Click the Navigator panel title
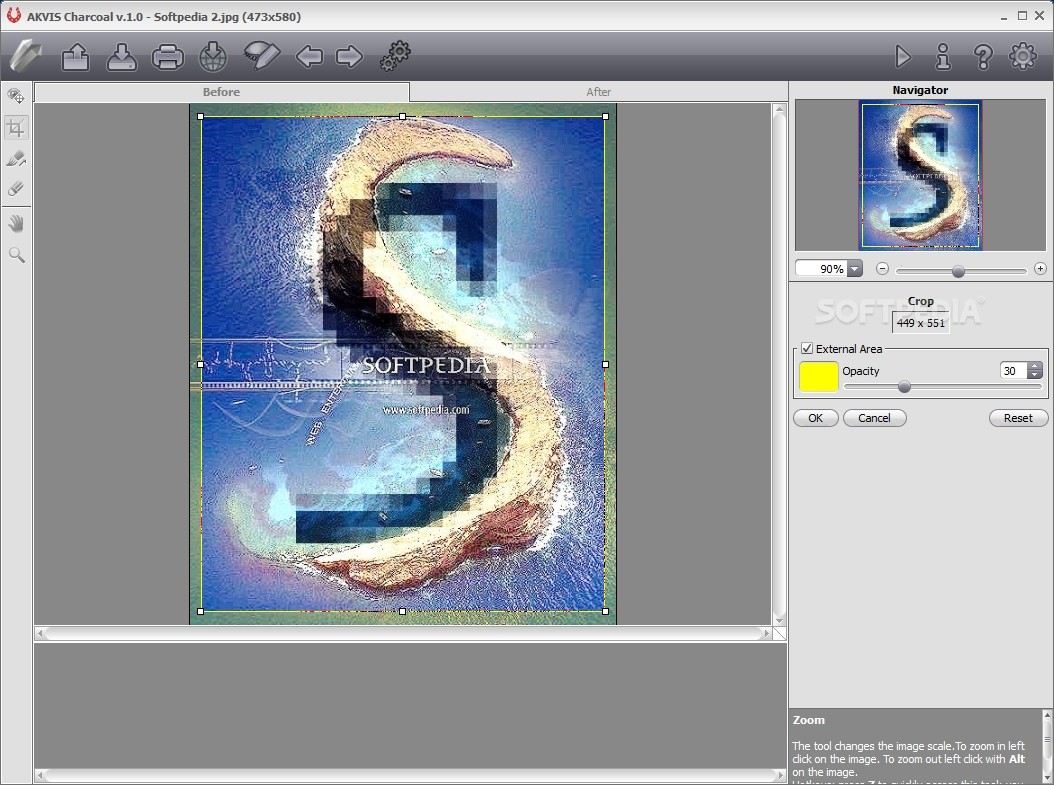1054x785 pixels. pyautogui.click(x=920, y=90)
